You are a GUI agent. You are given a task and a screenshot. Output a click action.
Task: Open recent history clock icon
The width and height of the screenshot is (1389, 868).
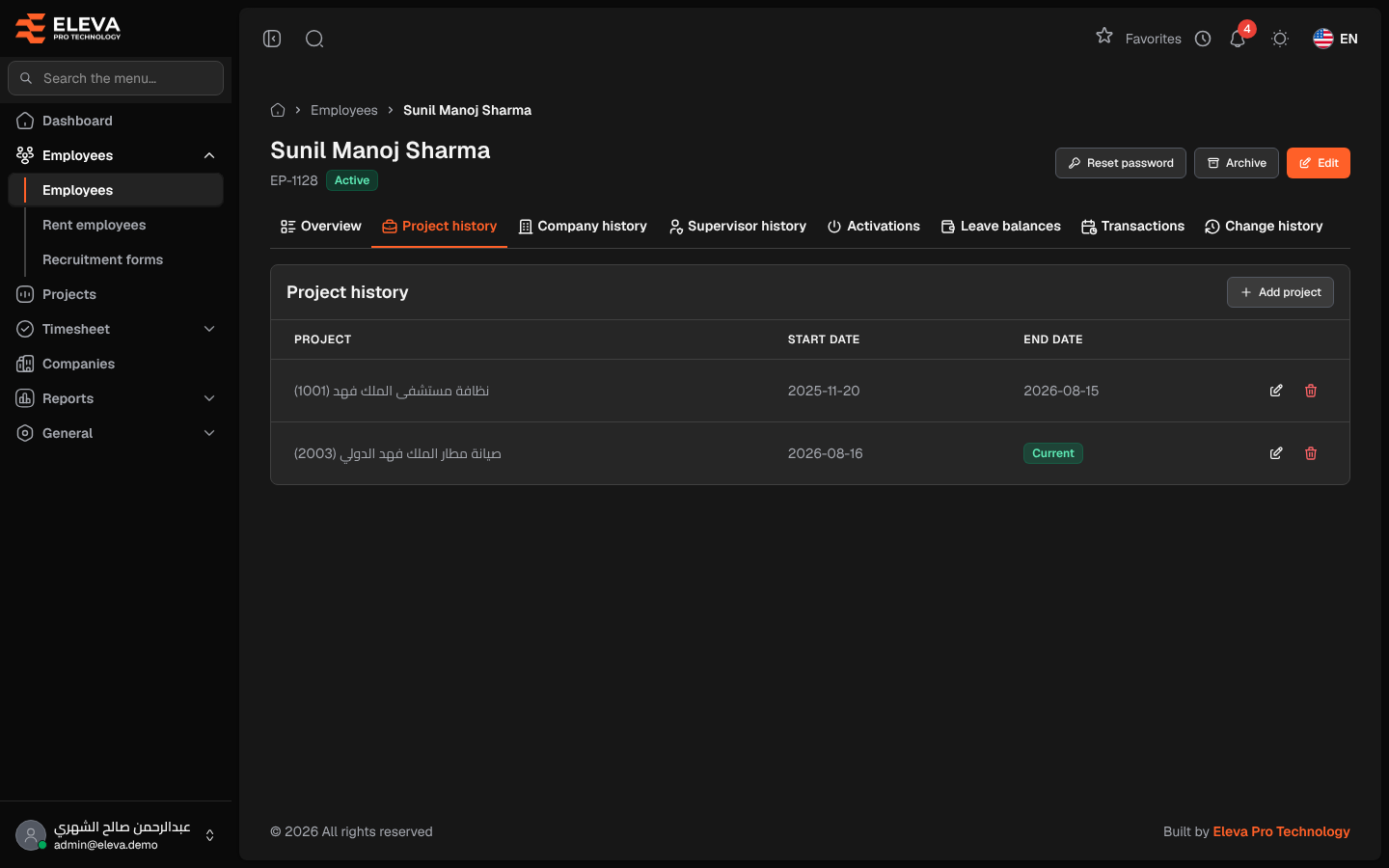tap(1203, 39)
